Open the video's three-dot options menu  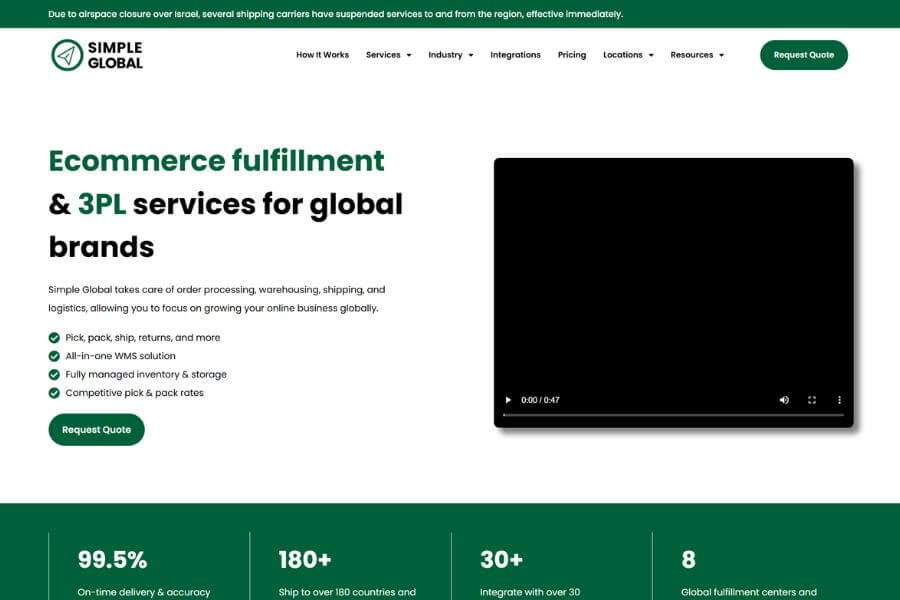839,400
